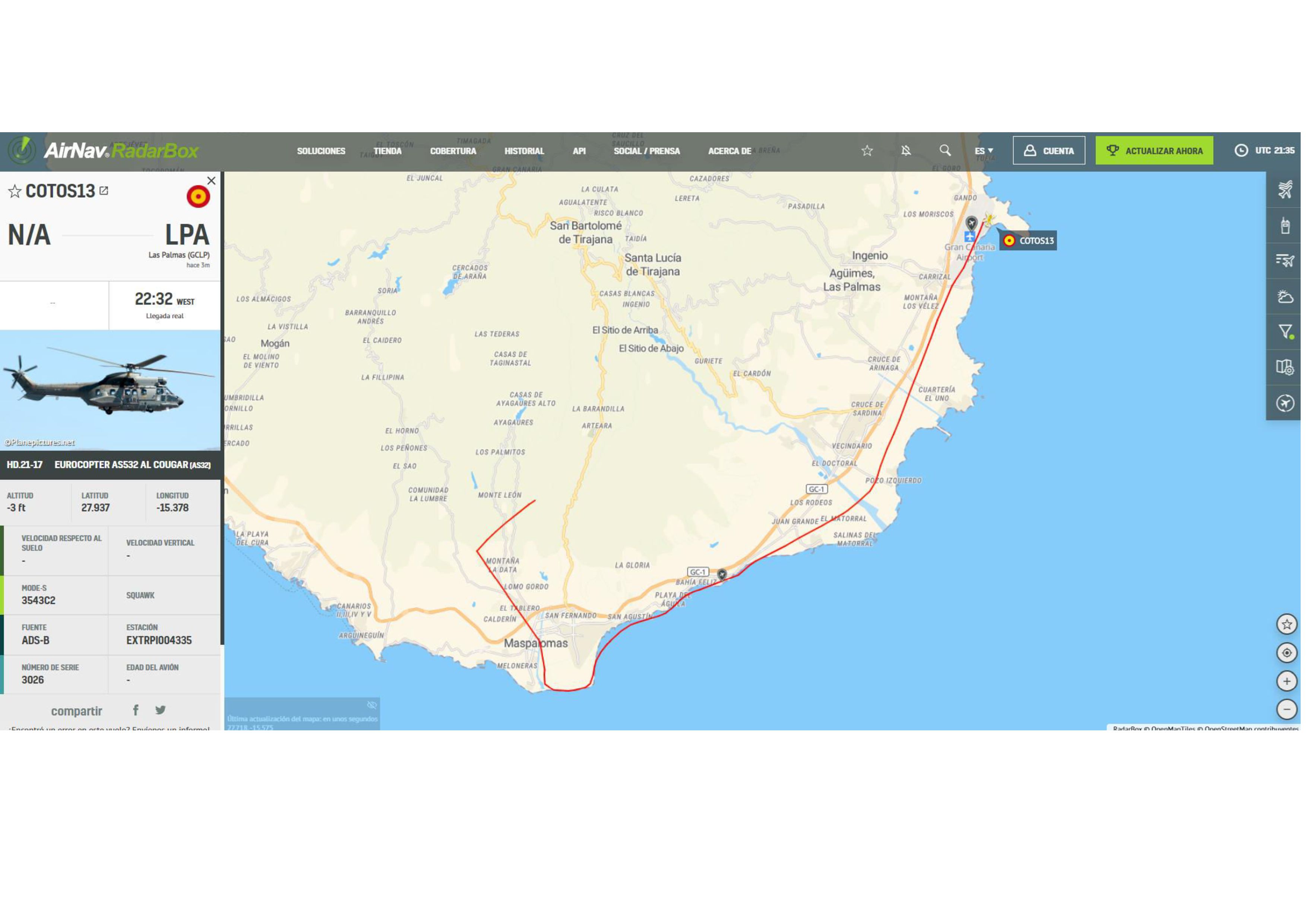Image resolution: width=1307 pixels, height=924 pixels.
Task: Click the ACTUALIZAR AHORA button
Action: [1154, 150]
